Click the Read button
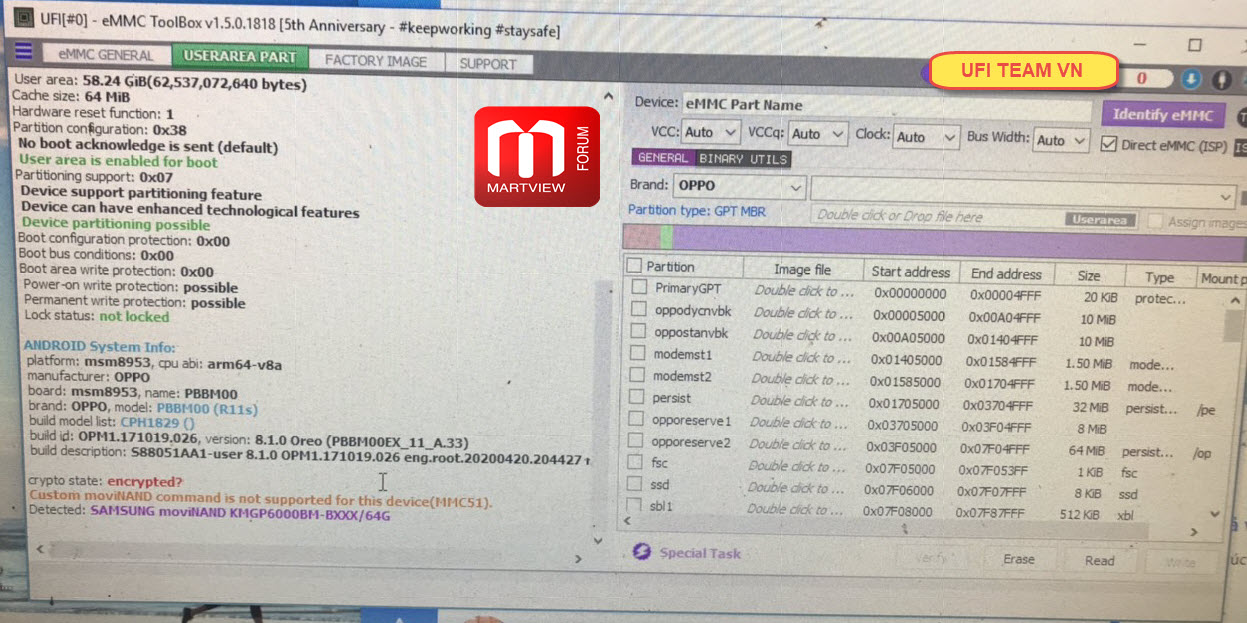1247x623 pixels. click(x=1100, y=561)
